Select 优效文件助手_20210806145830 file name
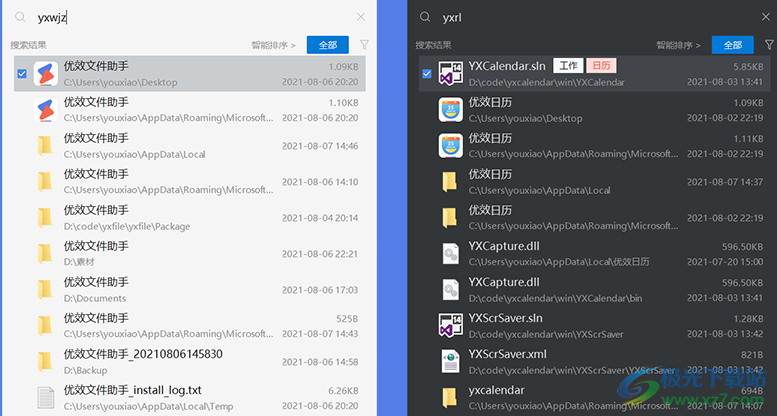Viewport: 777px width, 416px height. 143,354
